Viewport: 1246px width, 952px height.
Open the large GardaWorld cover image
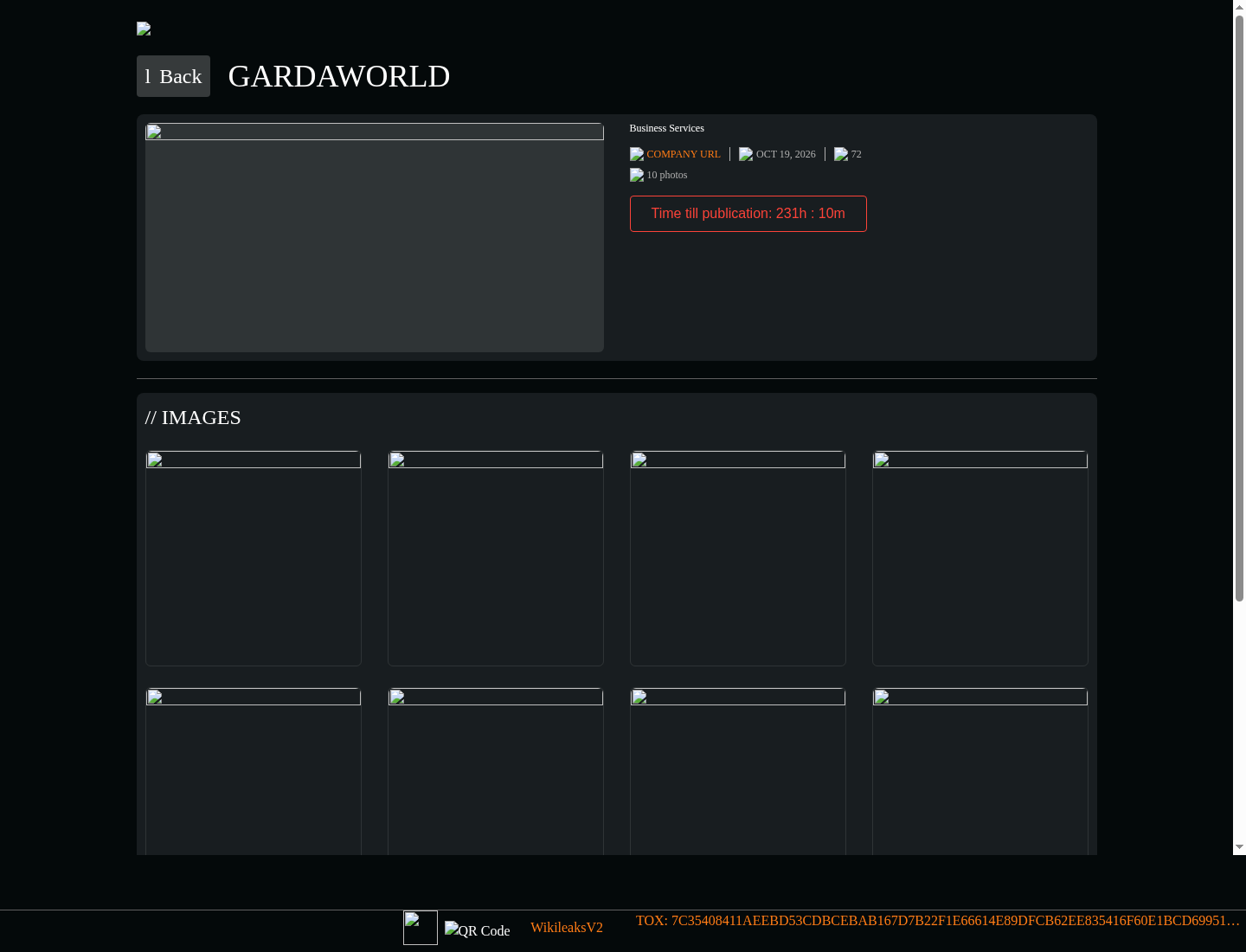click(x=375, y=237)
